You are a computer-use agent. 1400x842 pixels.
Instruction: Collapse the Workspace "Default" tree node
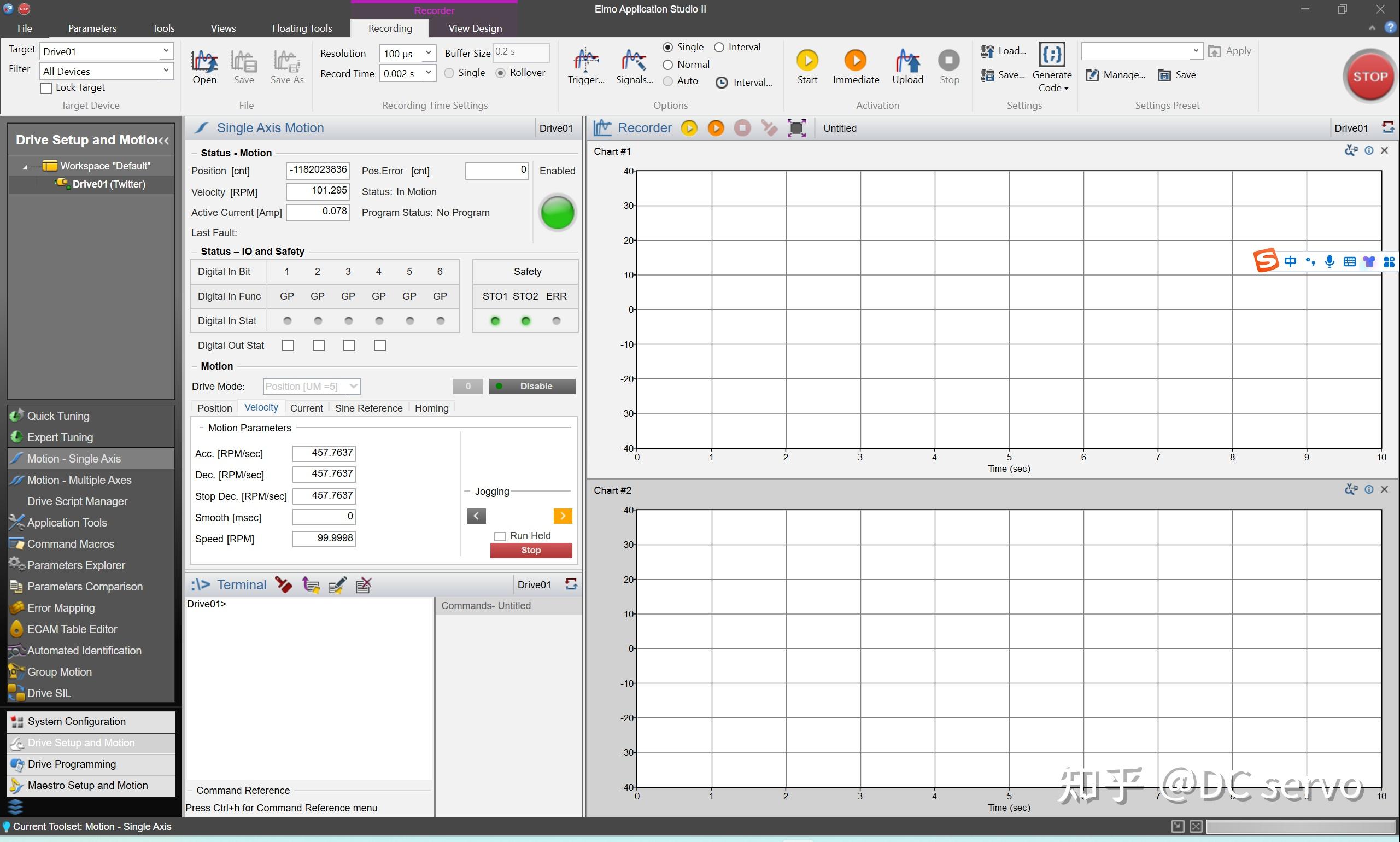(x=25, y=167)
